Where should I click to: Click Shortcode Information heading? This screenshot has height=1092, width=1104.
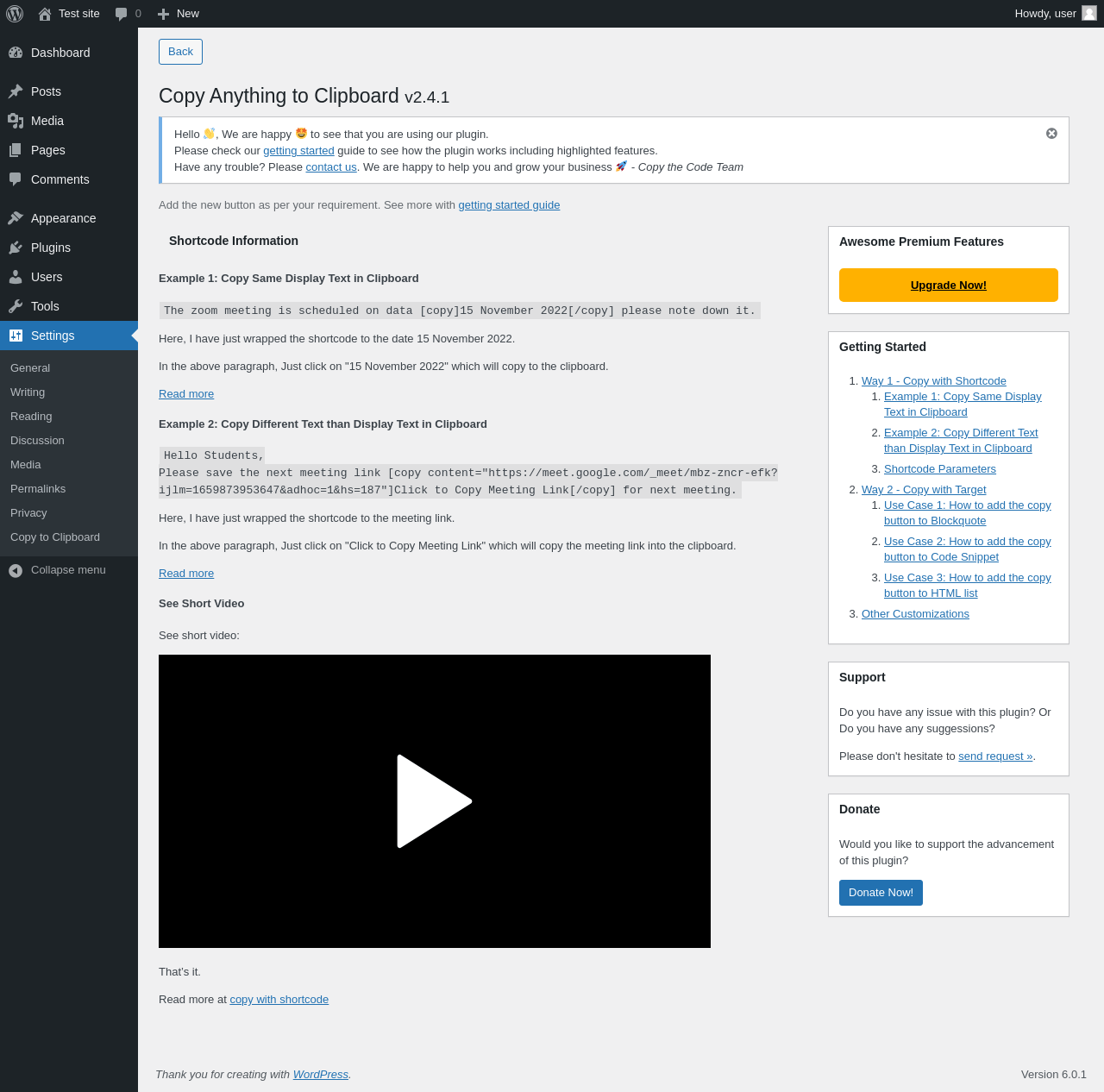tap(234, 242)
